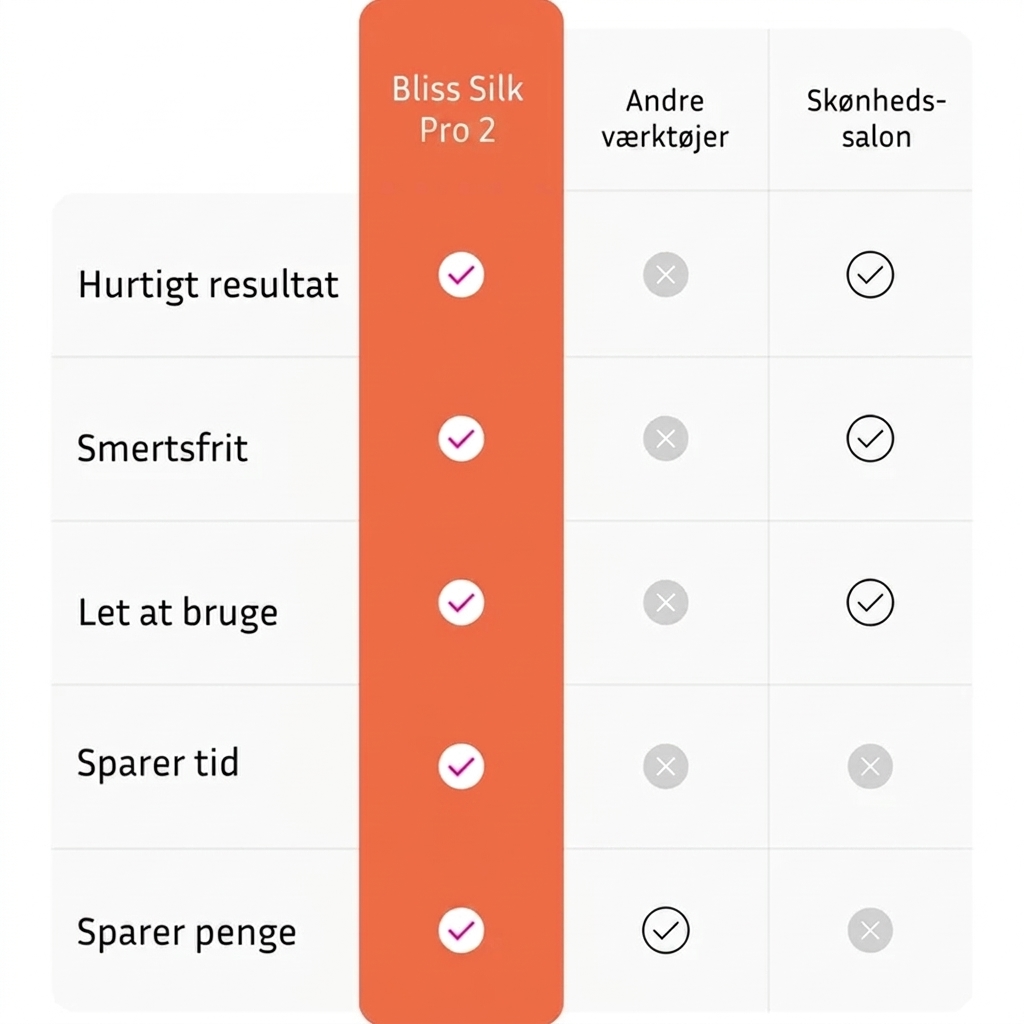Click Skønhedssalon checkmark for Smertsfrit

870,438
